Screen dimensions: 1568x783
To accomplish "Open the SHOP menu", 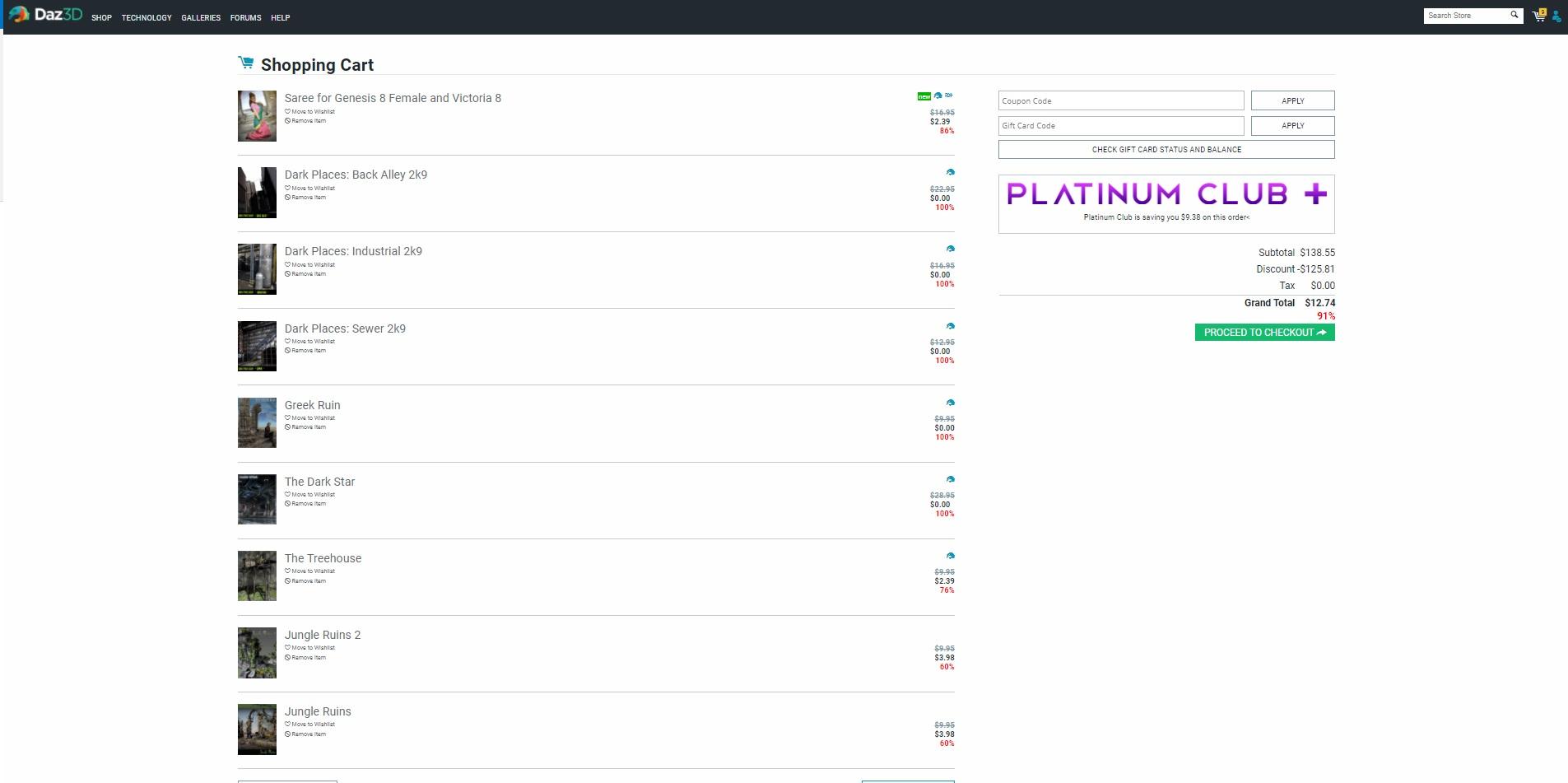I will click(x=101, y=18).
